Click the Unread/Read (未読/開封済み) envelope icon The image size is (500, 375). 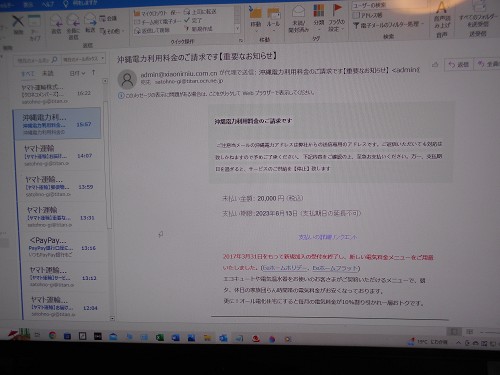tap(298, 12)
